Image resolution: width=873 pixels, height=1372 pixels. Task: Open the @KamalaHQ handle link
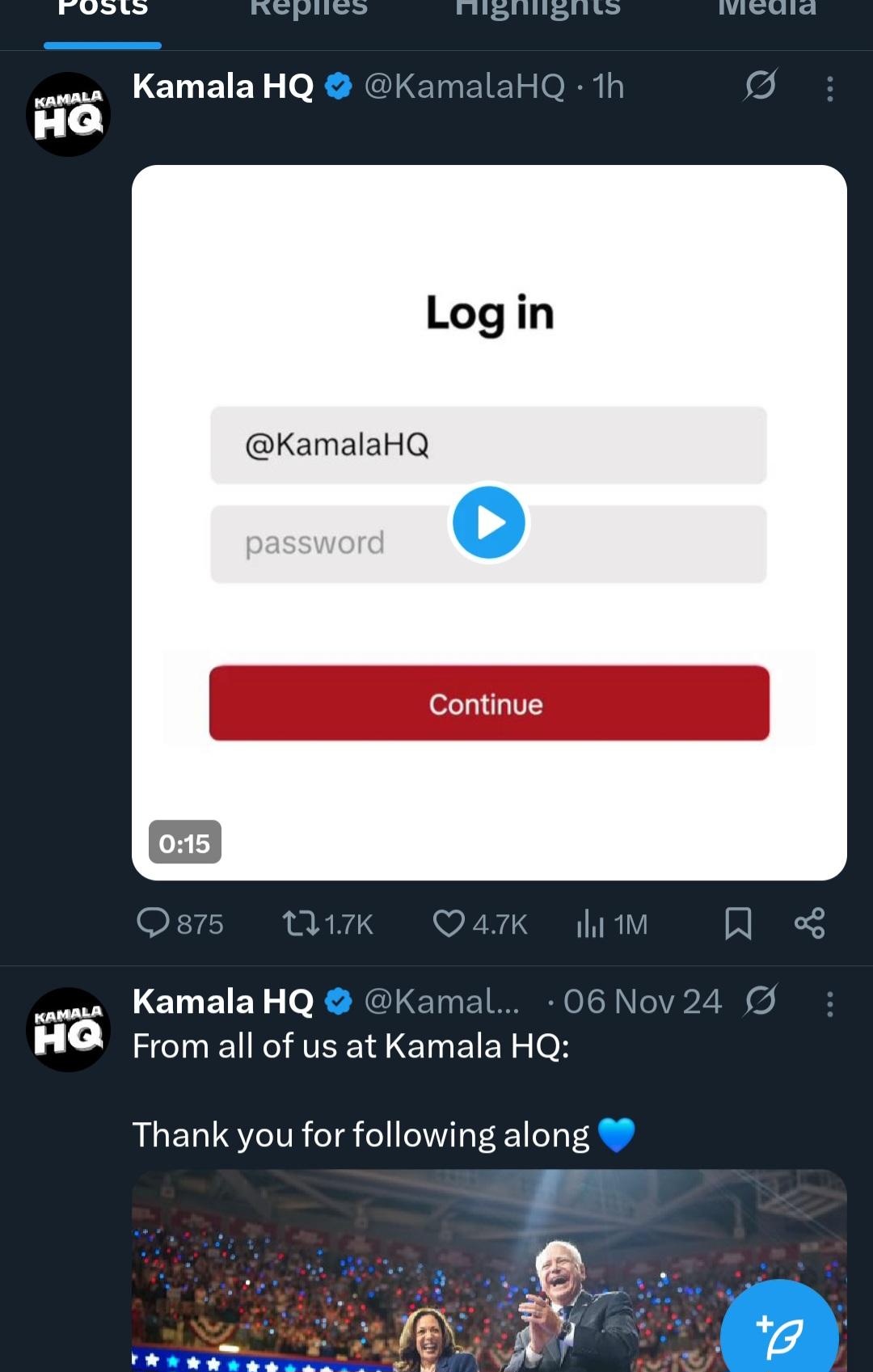464,87
